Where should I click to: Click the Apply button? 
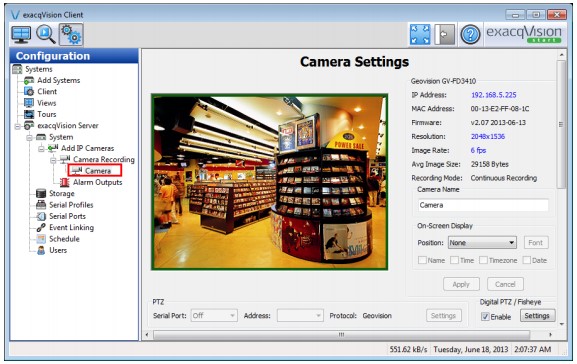click(x=461, y=284)
